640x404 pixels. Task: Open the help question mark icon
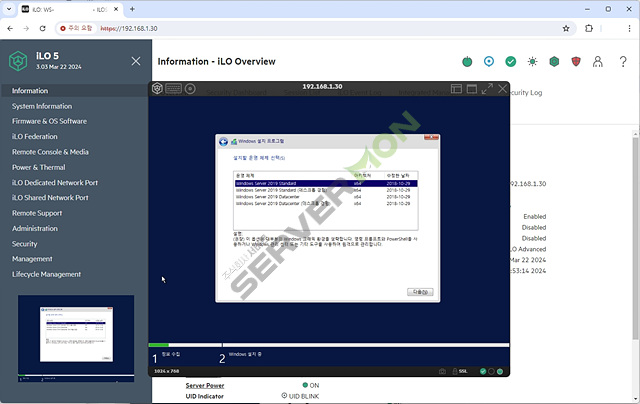coord(623,62)
